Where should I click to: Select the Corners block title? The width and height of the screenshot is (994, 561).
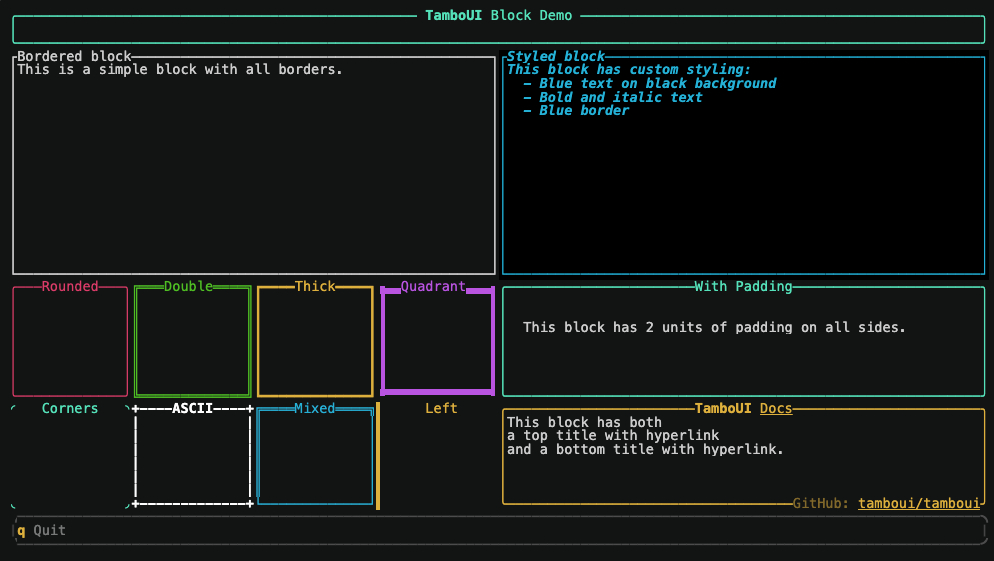[70, 408]
